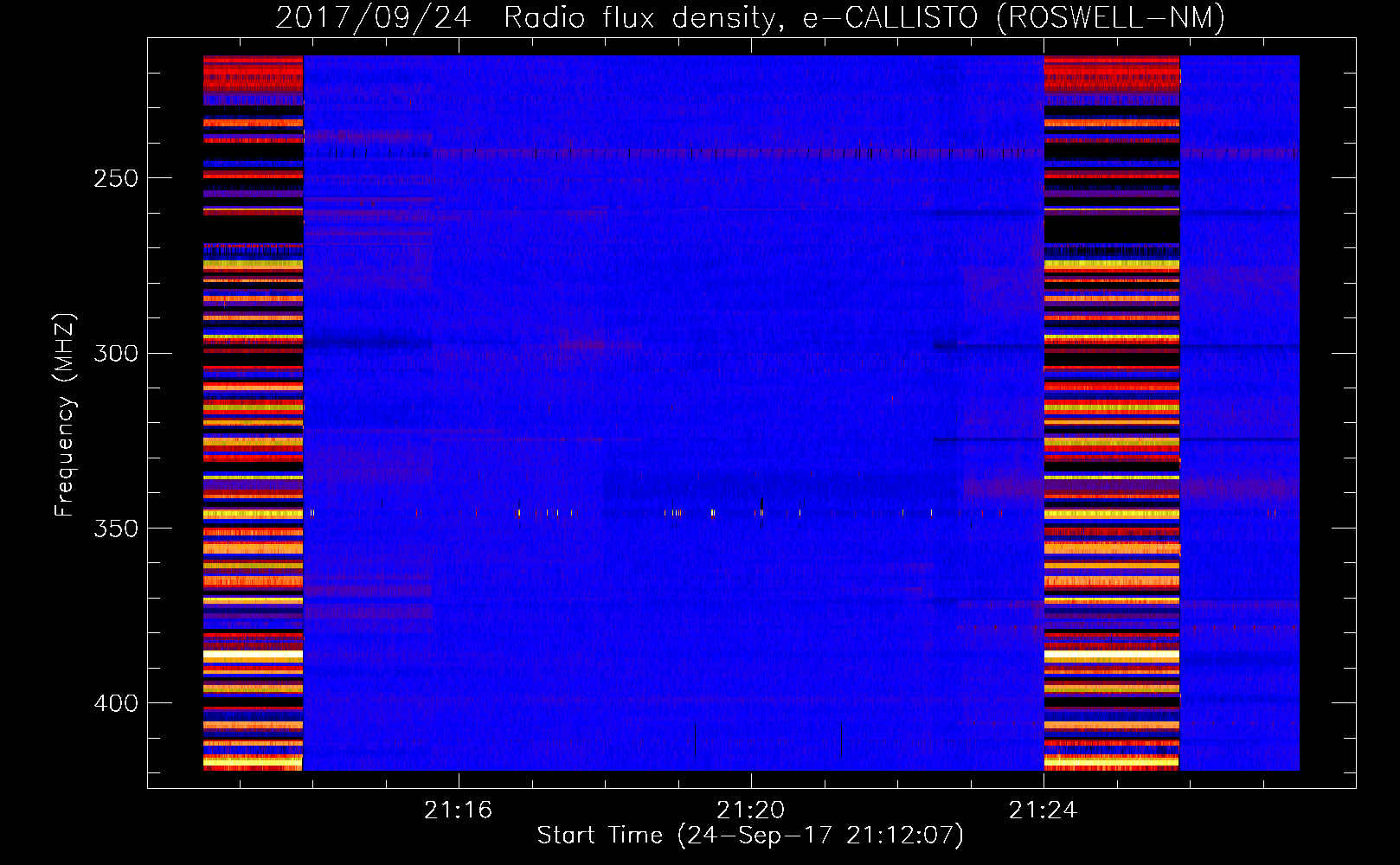Click the 21:24 time tick label
Image resolution: width=1400 pixels, height=865 pixels.
(1043, 810)
